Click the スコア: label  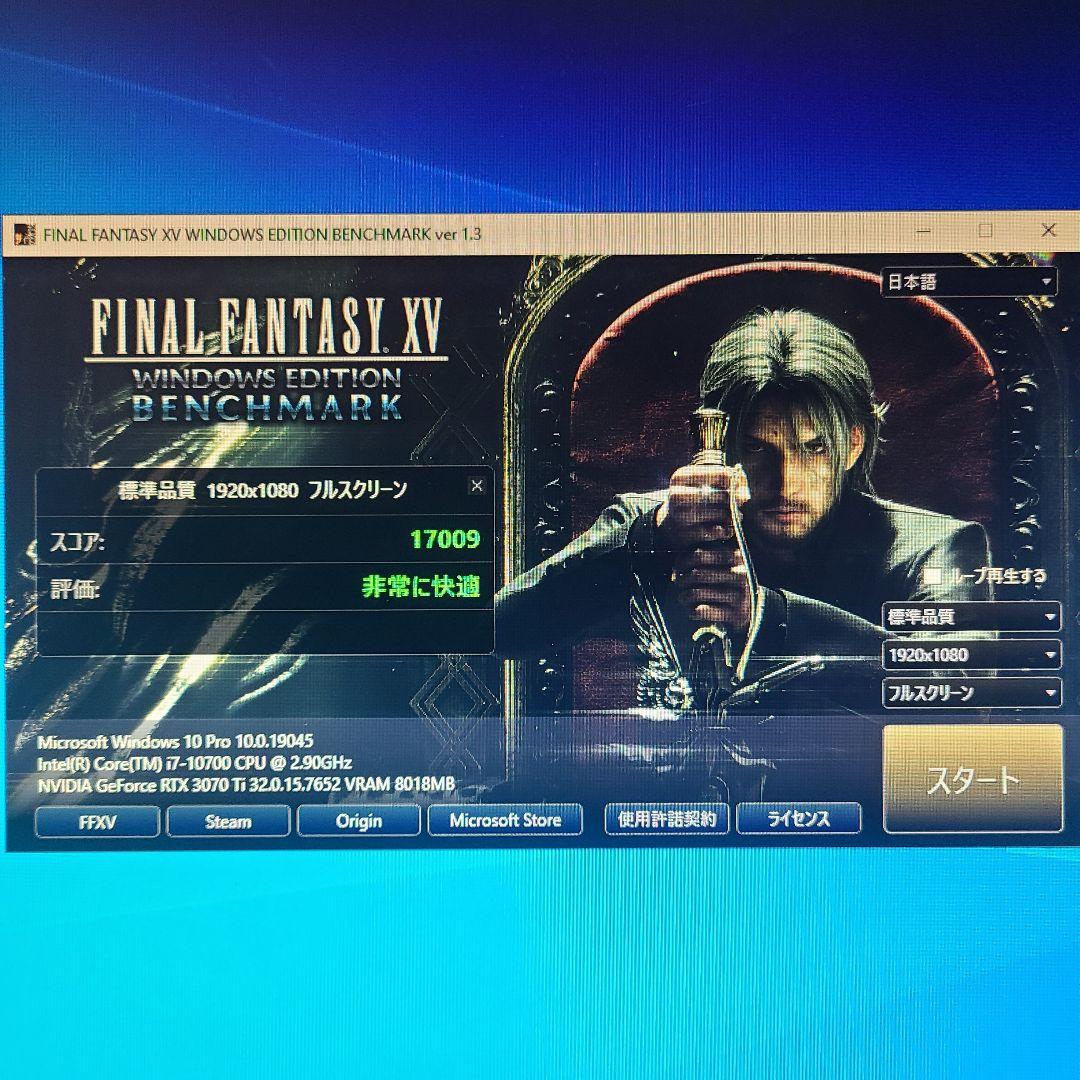point(76,542)
